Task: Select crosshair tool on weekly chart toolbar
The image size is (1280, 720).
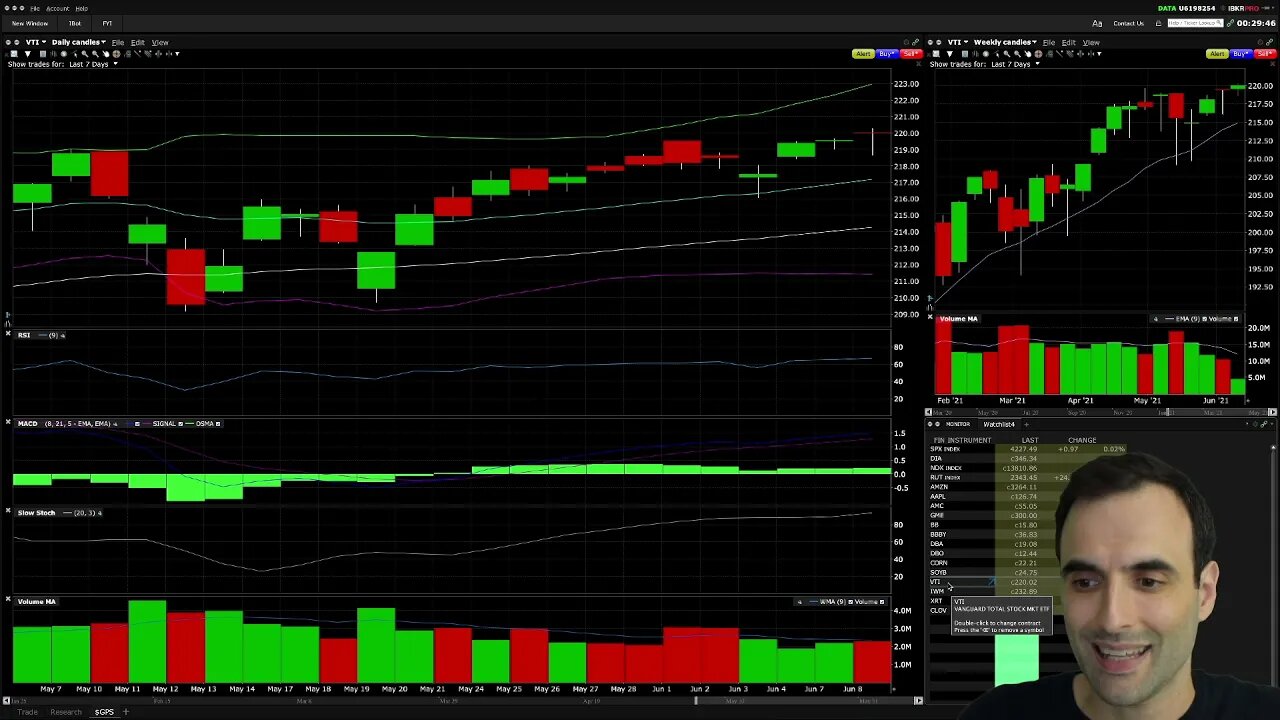Action: (x=1038, y=54)
